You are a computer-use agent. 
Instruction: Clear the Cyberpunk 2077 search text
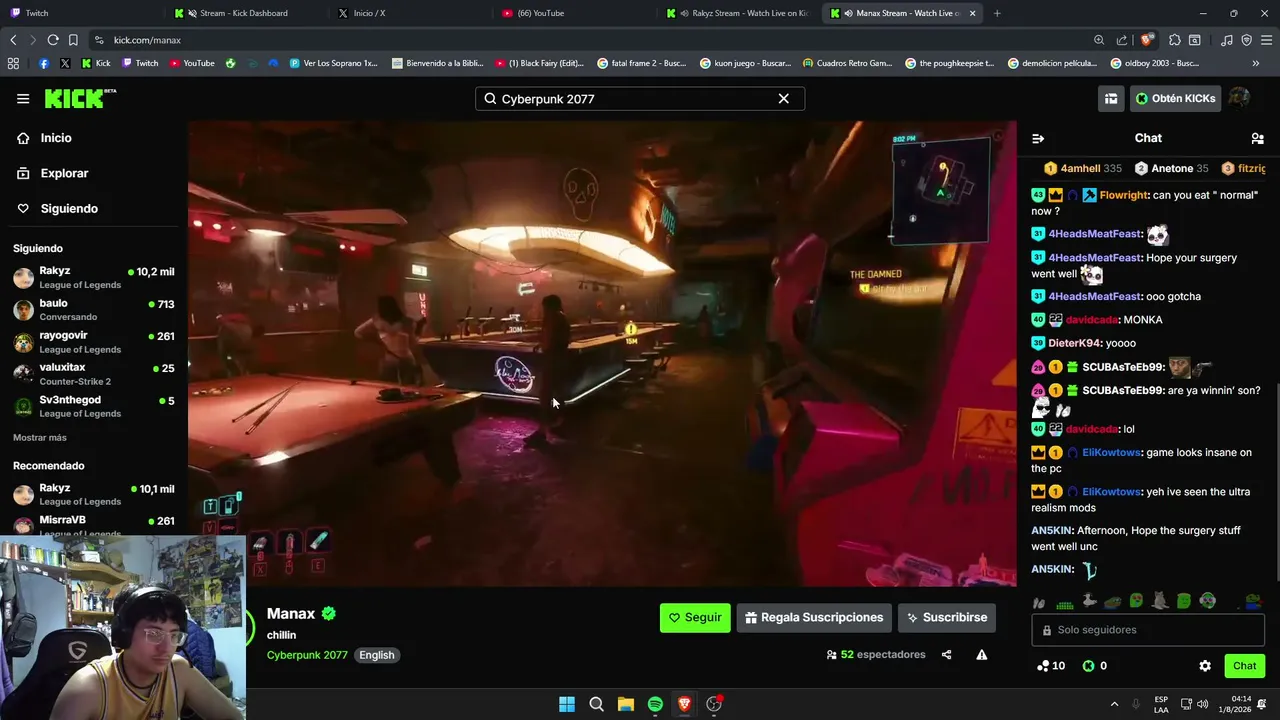[784, 99]
